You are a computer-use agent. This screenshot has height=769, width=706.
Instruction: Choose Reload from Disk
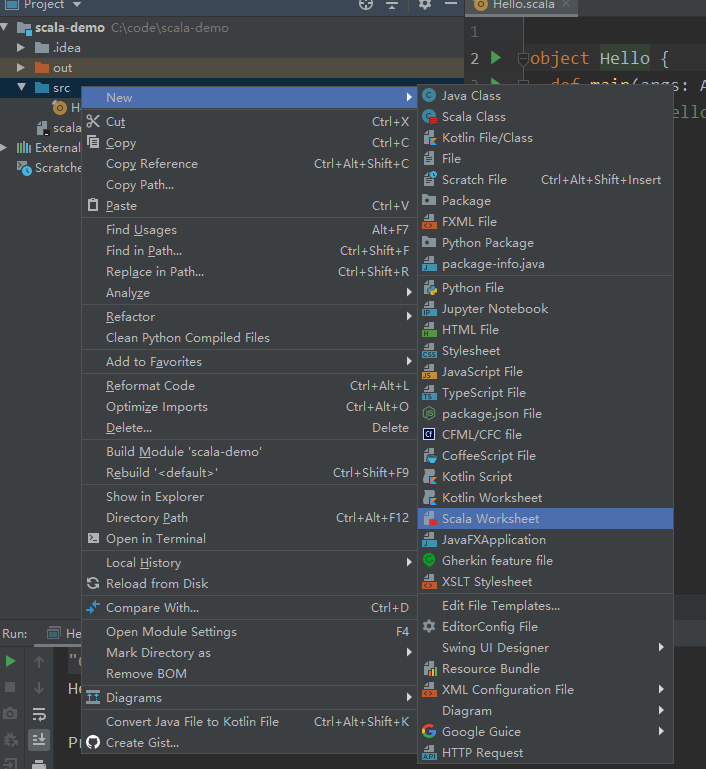coord(249,584)
